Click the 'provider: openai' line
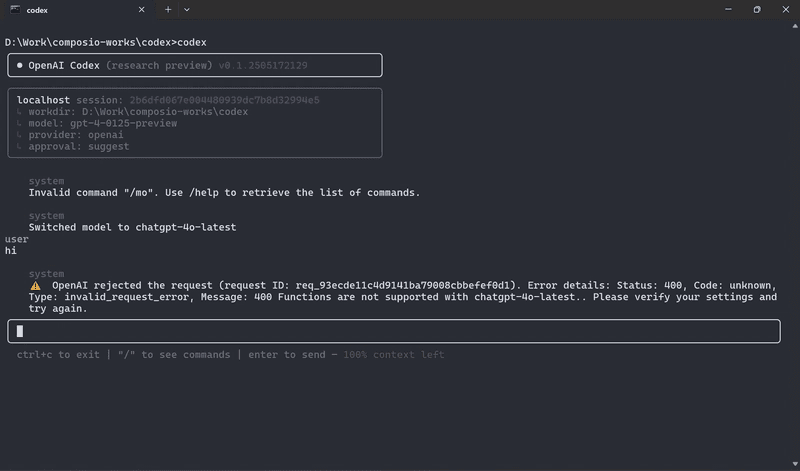This screenshot has height=471, width=800. [x=76, y=135]
